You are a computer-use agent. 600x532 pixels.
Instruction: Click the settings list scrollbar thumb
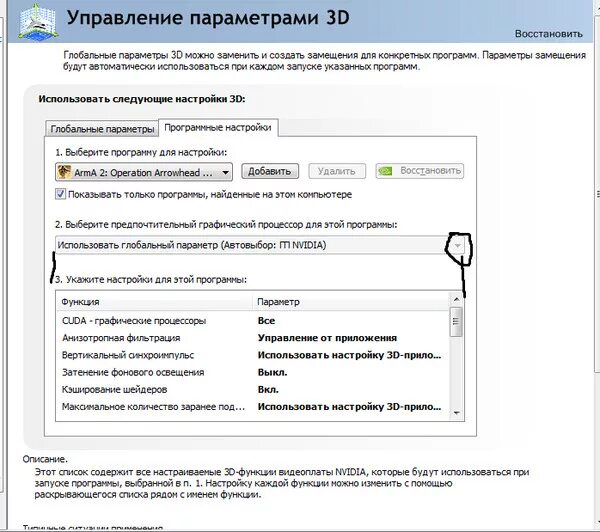tap(456, 321)
